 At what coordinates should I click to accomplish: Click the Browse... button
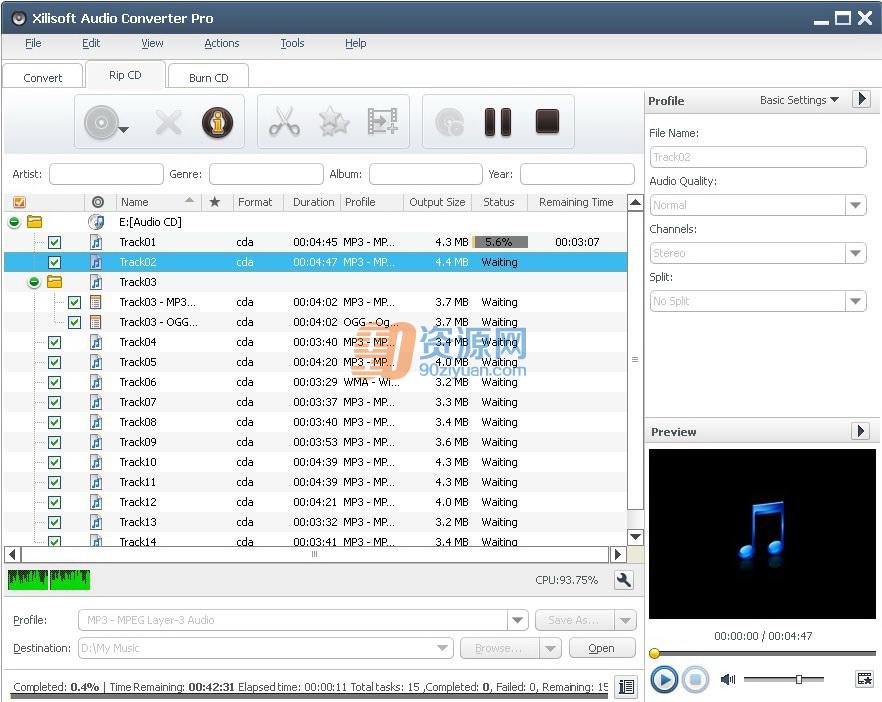(499, 648)
